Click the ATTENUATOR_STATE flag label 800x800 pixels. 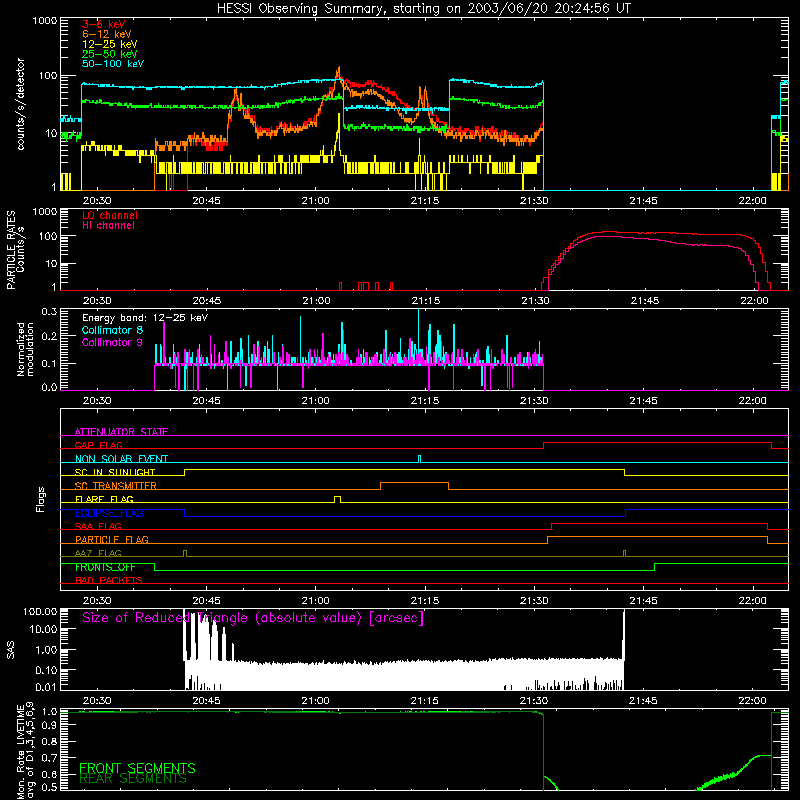click(x=121, y=432)
